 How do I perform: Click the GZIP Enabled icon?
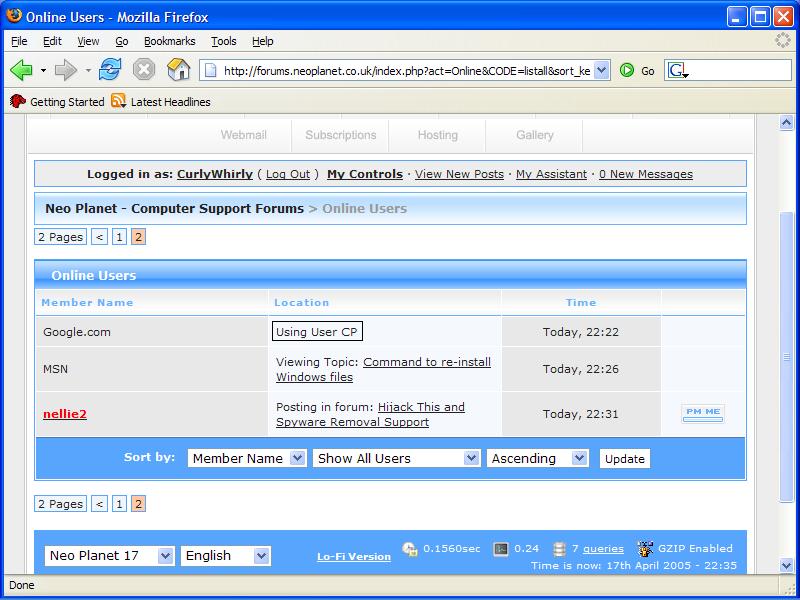(645, 549)
